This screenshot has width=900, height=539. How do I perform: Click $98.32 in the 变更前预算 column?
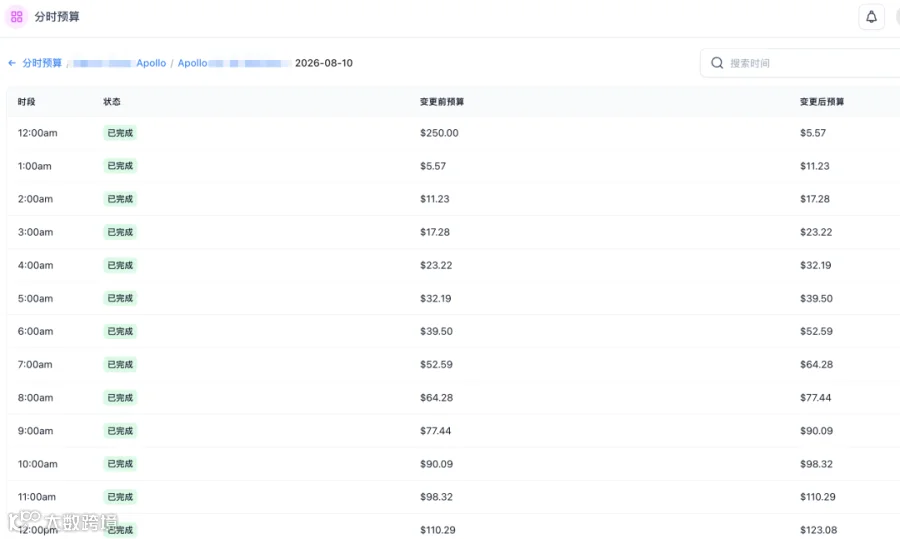[436, 497]
